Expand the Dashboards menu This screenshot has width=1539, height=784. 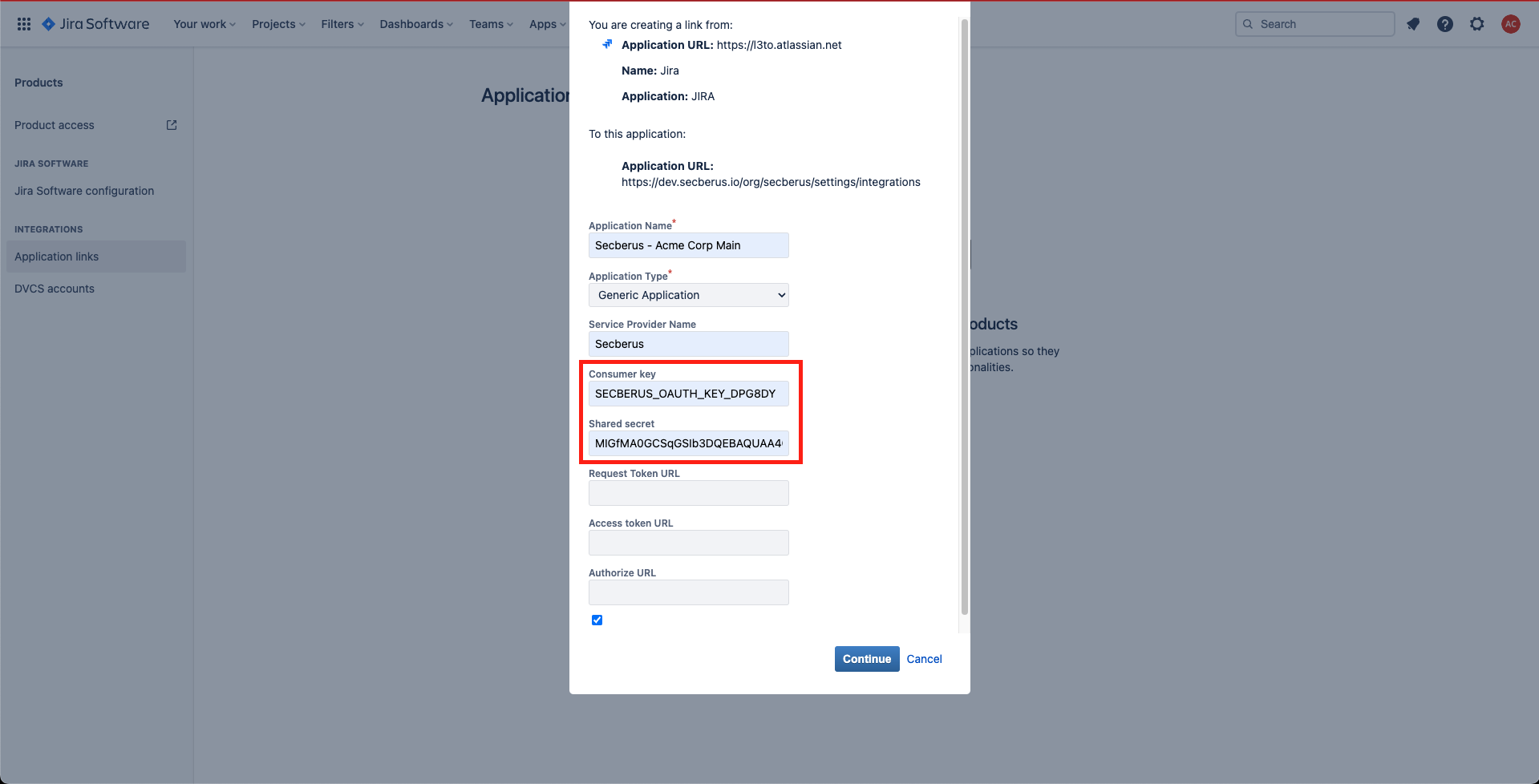(x=416, y=24)
